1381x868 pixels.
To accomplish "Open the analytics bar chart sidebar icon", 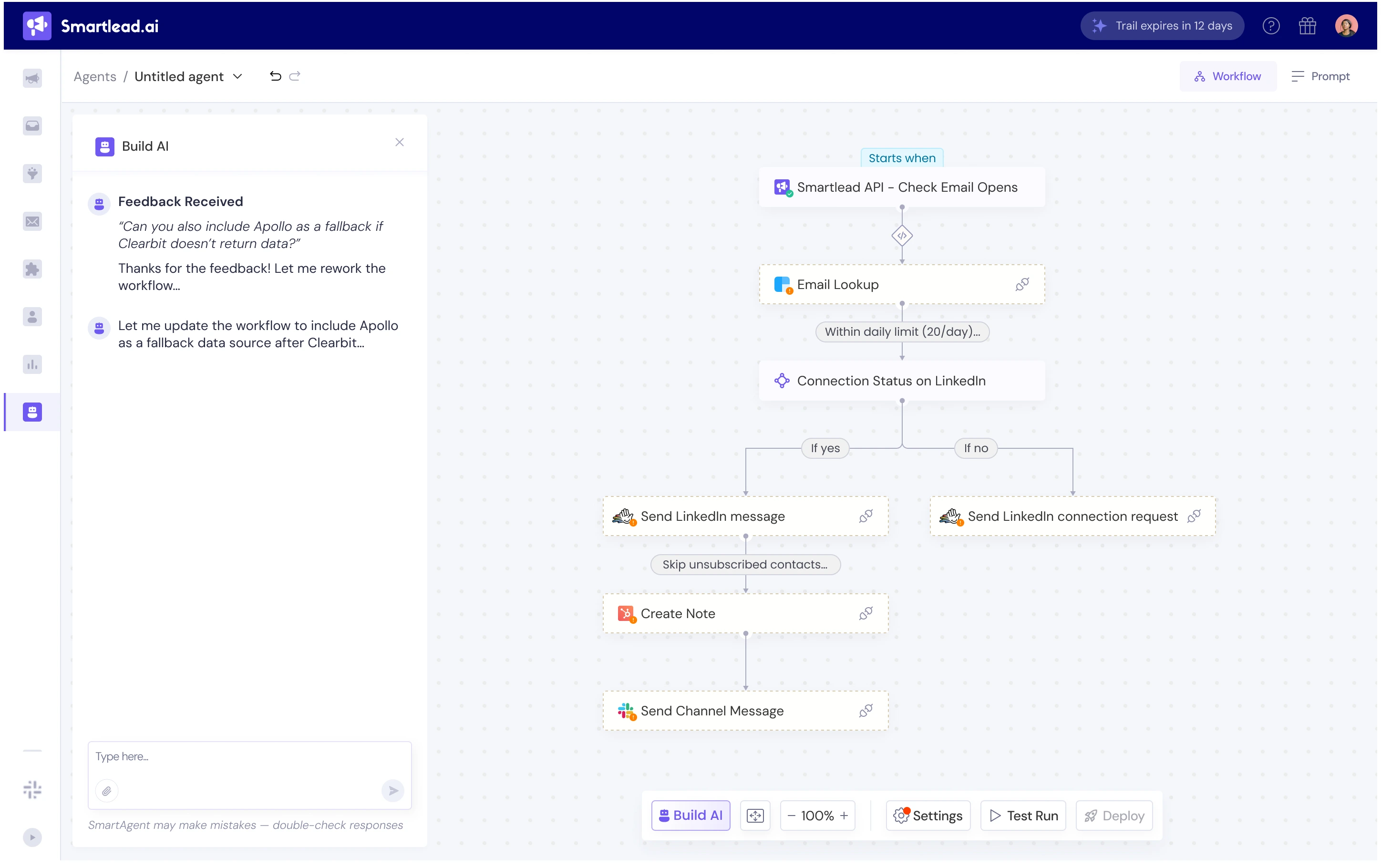I will tap(33, 364).
